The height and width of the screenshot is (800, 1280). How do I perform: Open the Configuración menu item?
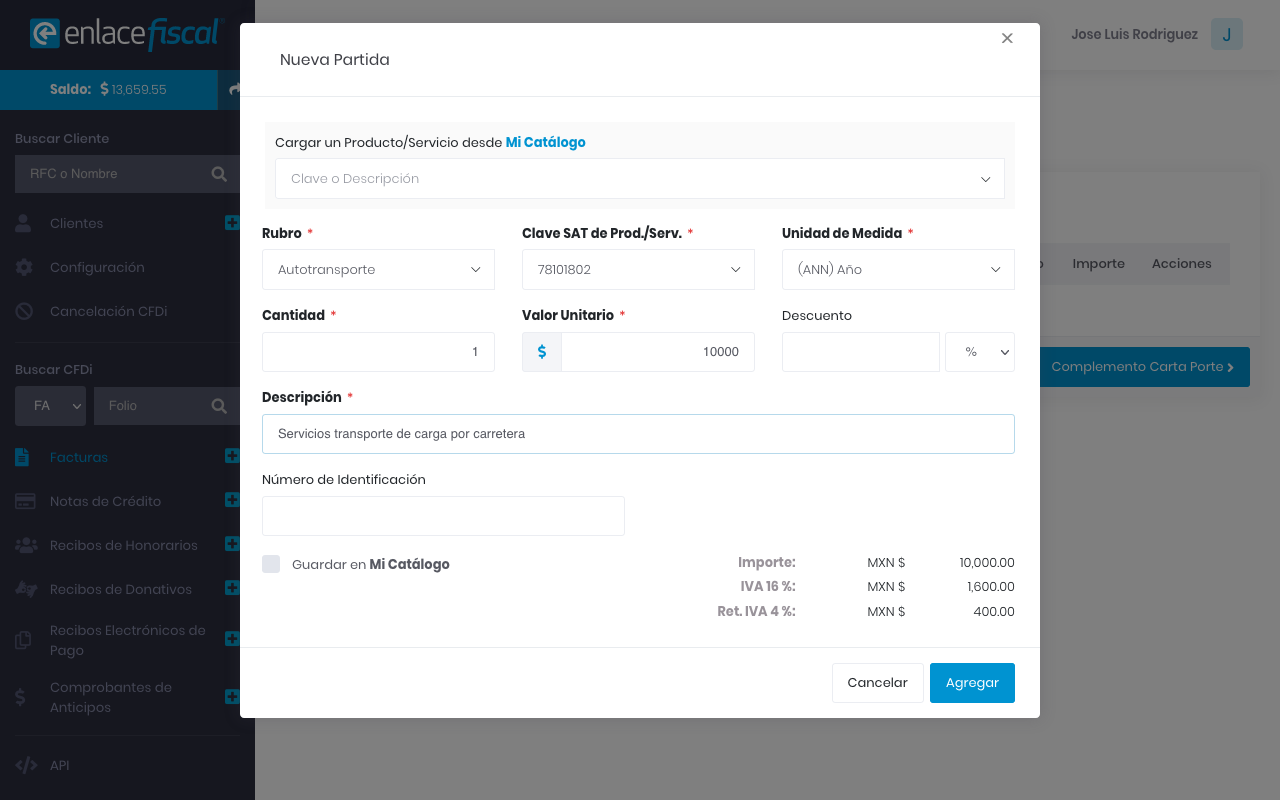97,268
